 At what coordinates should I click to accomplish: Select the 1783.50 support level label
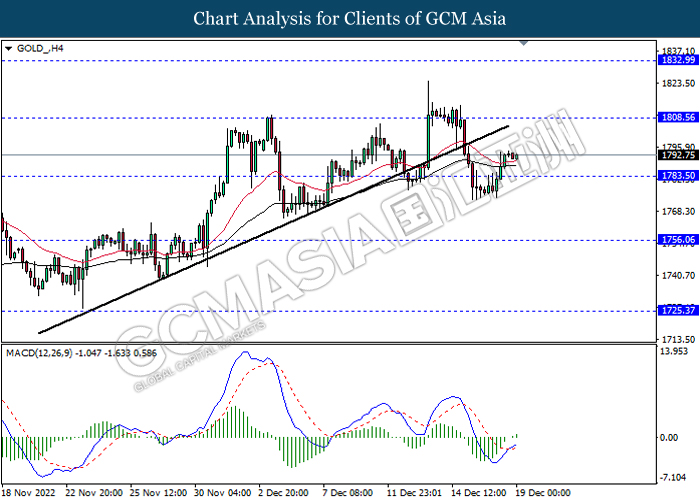(678, 175)
